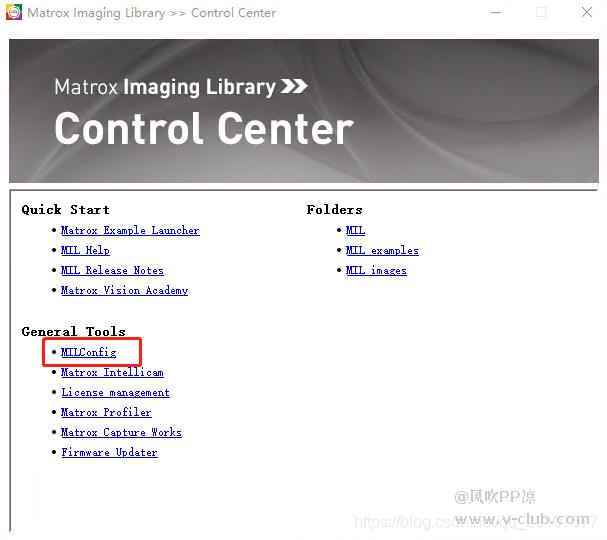Screen dimensions: 607x540
Task: Click the Folders heading
Action: (x=334, y=210)
